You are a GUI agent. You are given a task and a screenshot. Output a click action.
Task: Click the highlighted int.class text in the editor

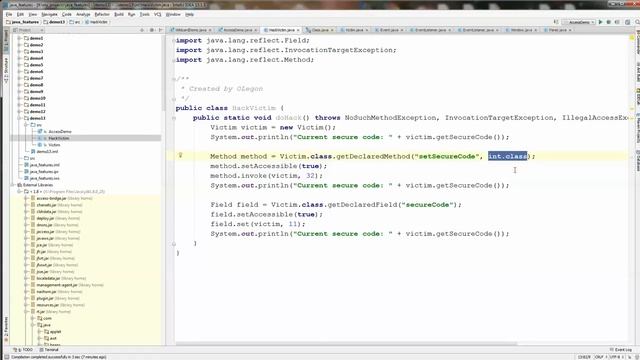pos(507,156)
